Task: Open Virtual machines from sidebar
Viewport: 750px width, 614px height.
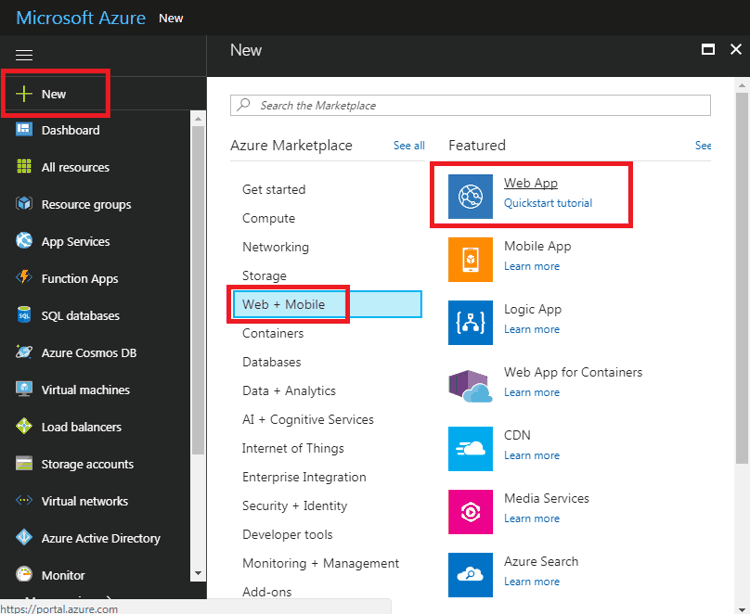Action: (85, 390)
